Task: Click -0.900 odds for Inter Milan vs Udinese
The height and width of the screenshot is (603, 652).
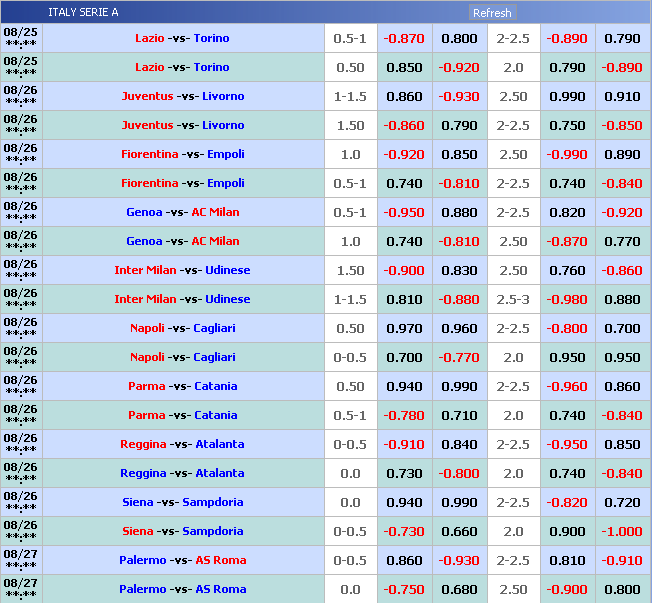Action: click(x=405, y=270)
